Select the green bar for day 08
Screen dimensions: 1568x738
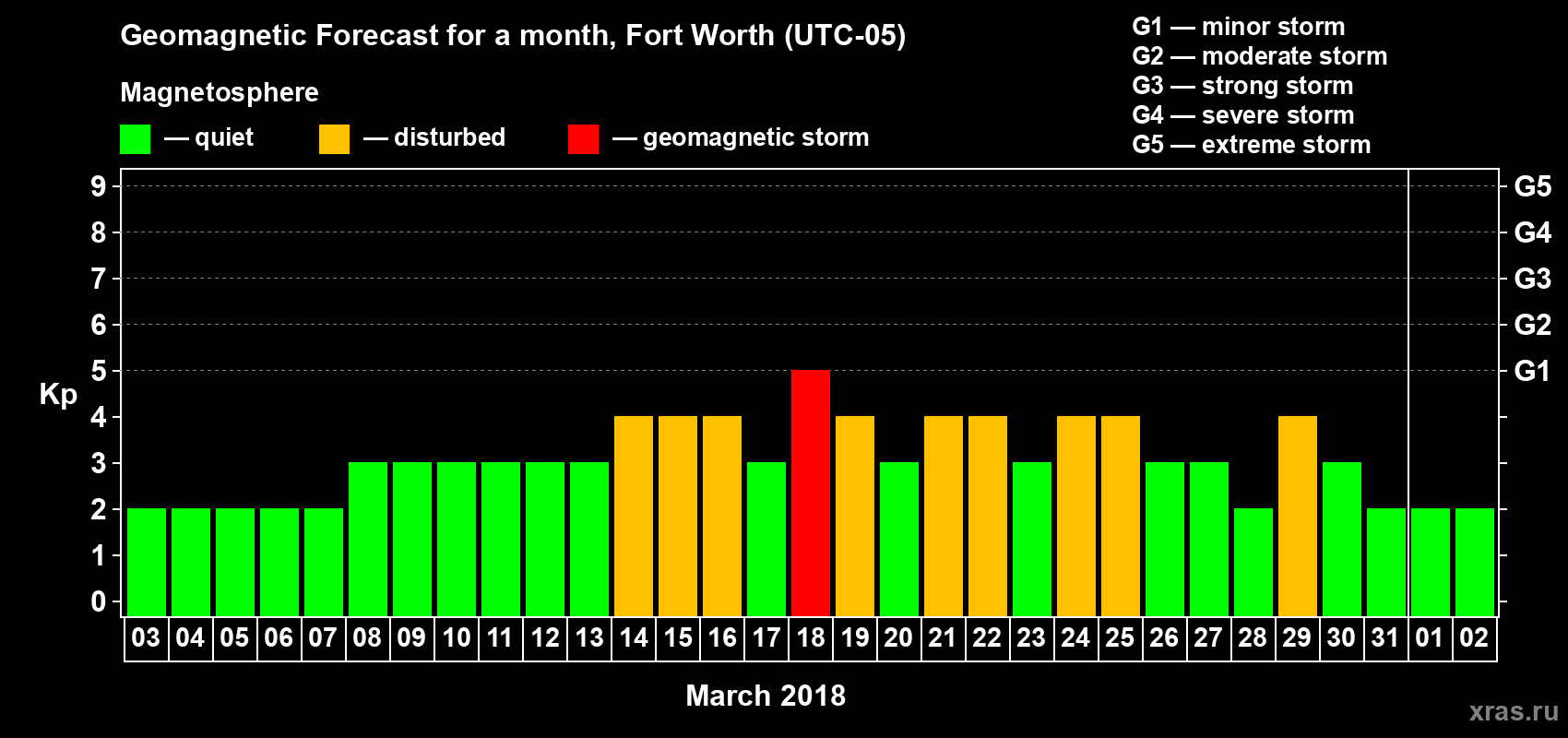click(x=368, y=539)
